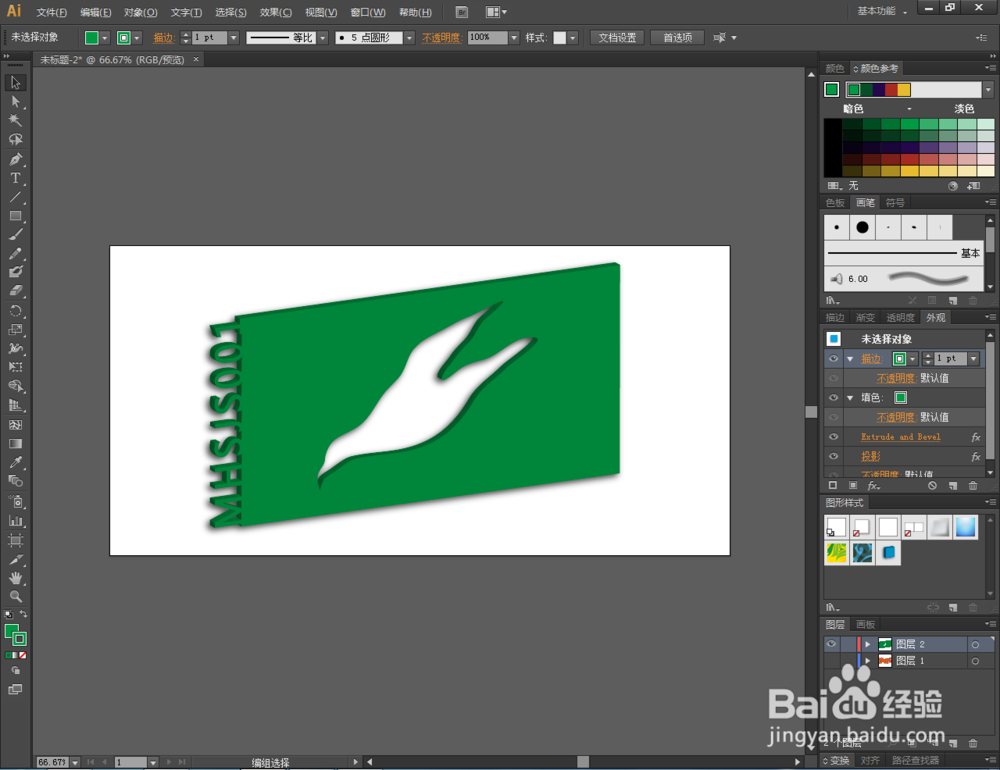Switch to the 渐变 gradient tab

(865, 318)
